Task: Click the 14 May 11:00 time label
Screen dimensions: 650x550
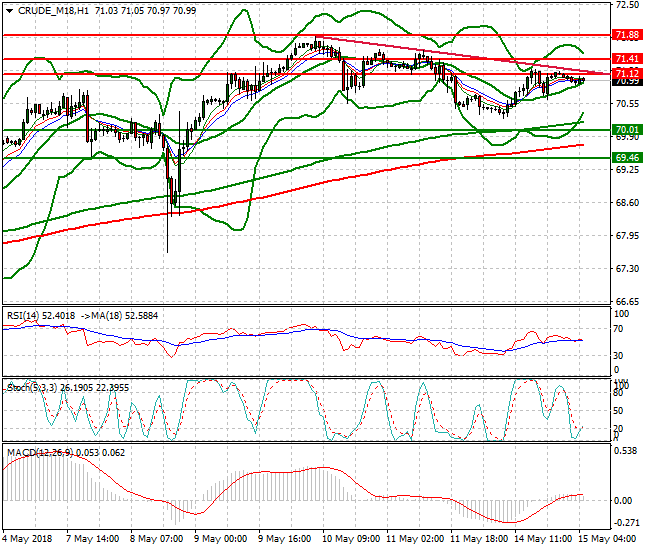Action: (546, 539)
